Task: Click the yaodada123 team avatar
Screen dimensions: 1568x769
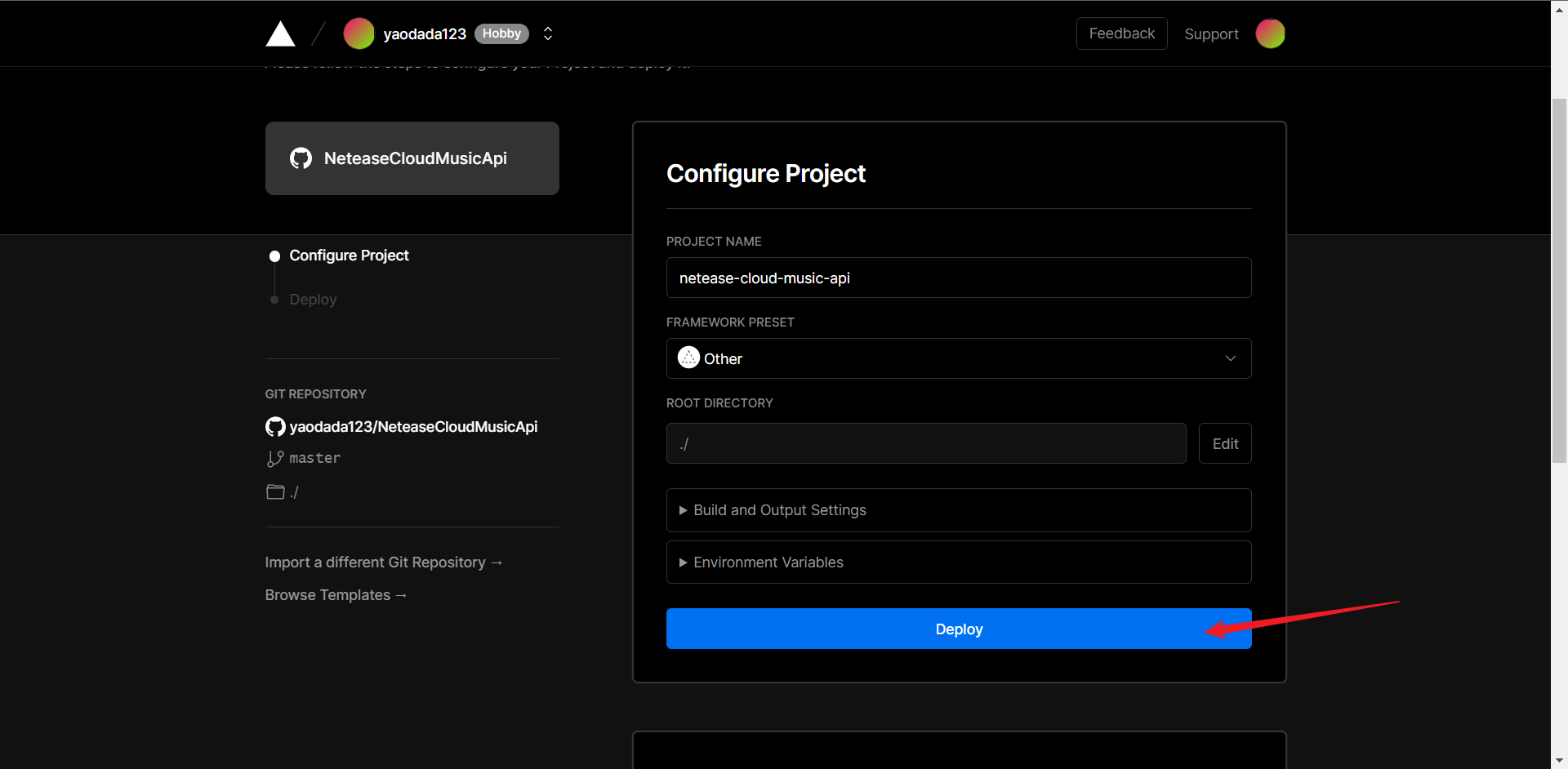Action: click(x=359, y=33)
